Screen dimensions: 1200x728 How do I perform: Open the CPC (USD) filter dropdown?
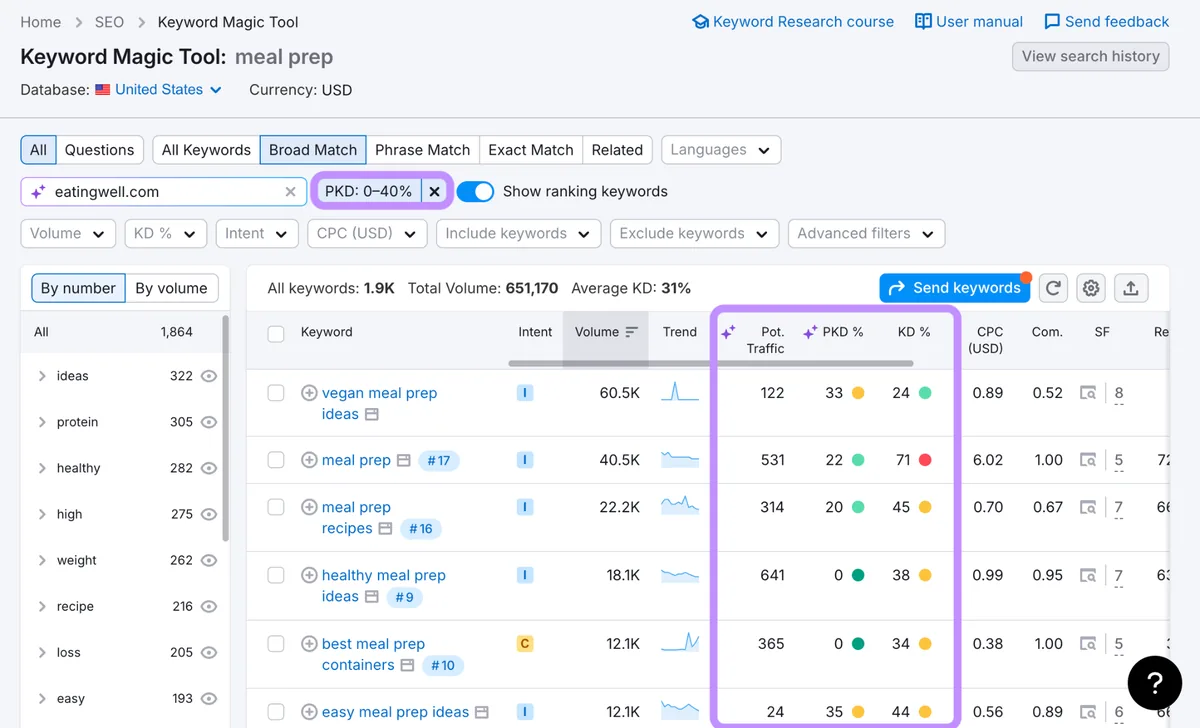(x=367, y=234)
